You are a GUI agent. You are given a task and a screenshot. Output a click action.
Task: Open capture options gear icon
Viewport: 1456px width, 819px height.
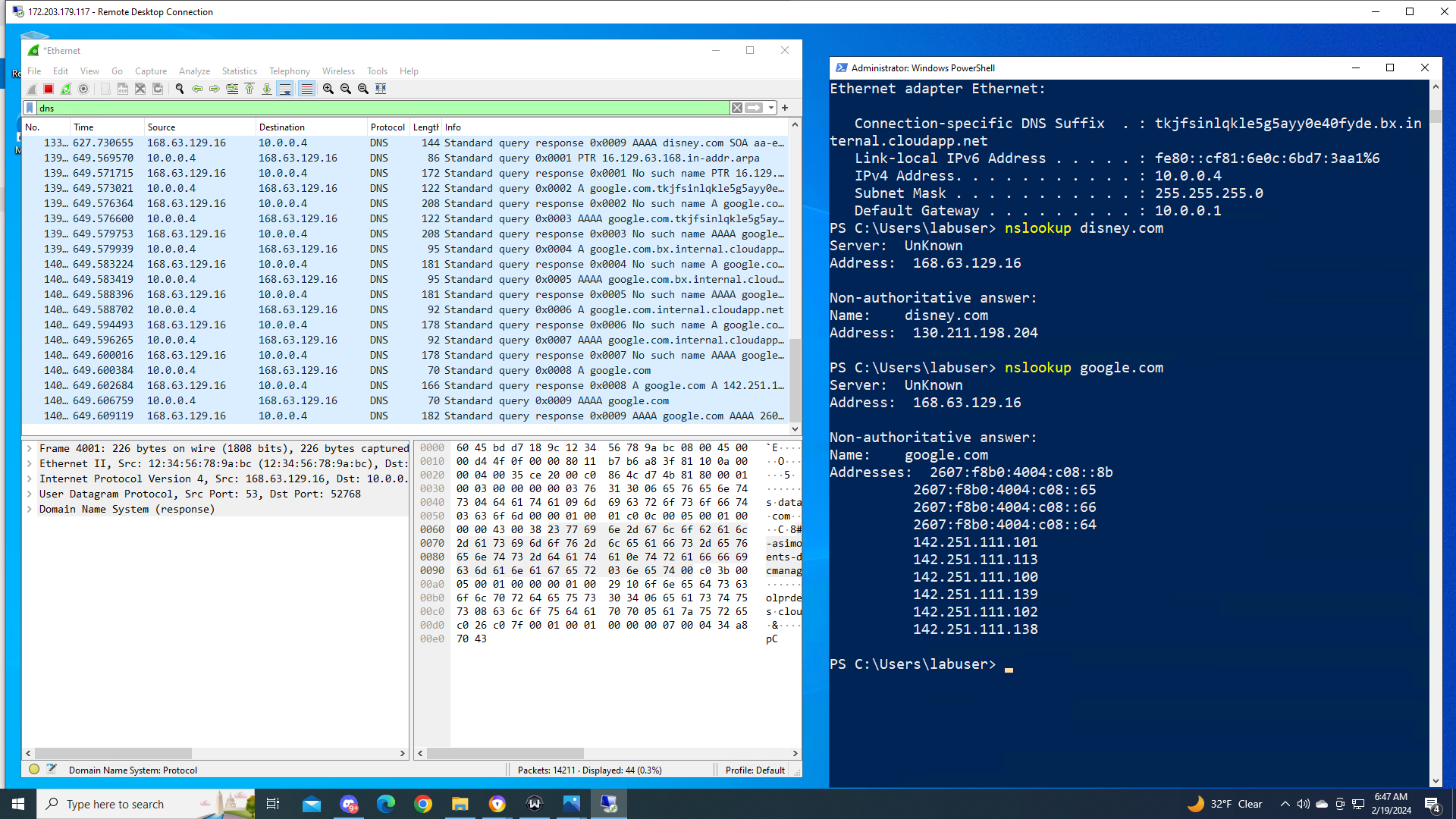point(83,89)
